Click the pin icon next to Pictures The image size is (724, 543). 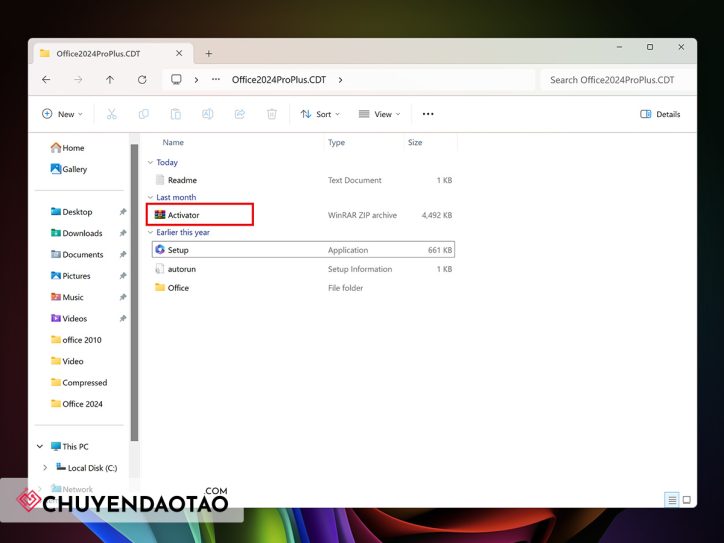123,276
